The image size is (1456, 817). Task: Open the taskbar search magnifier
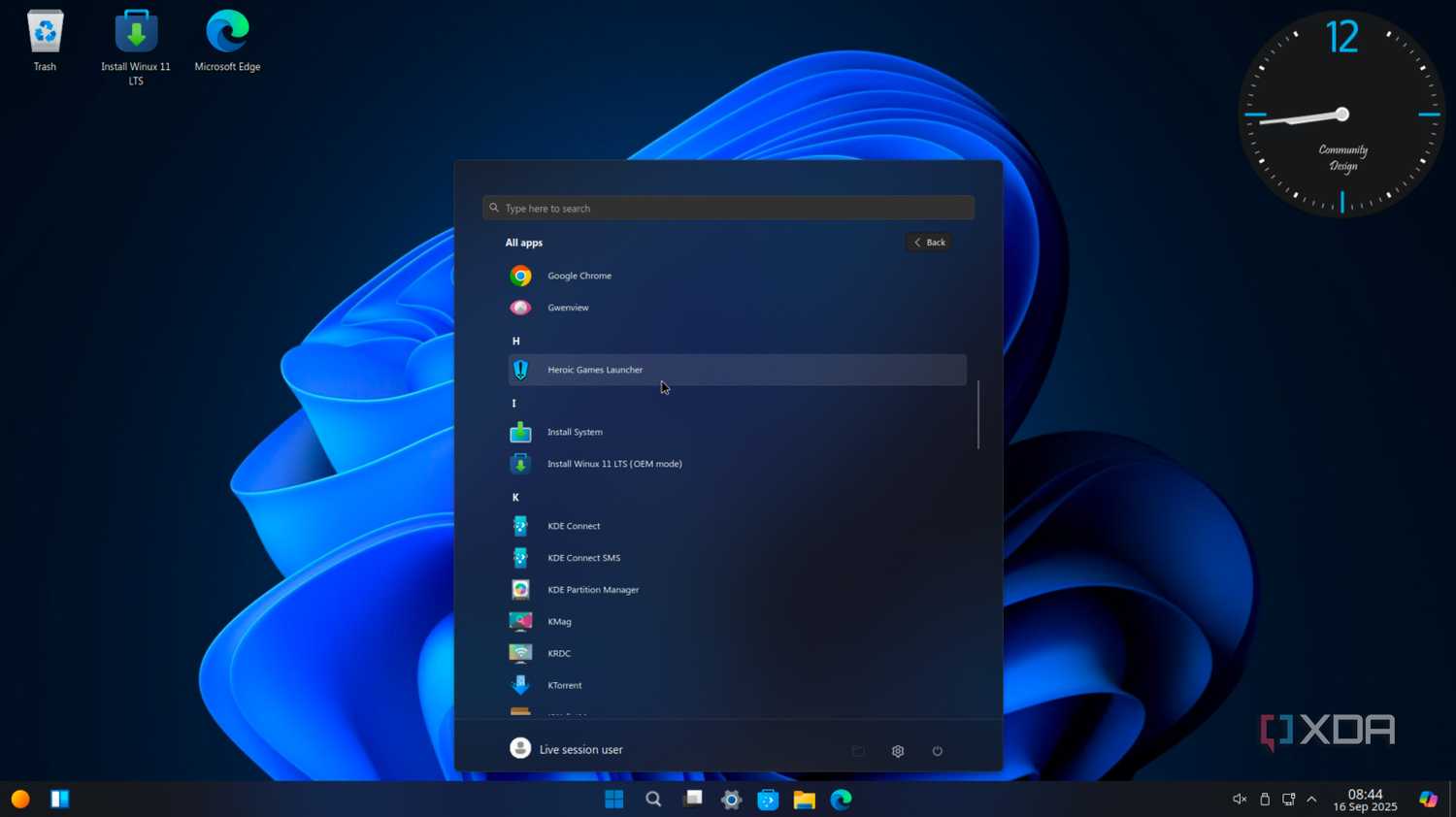pos(653,800)
